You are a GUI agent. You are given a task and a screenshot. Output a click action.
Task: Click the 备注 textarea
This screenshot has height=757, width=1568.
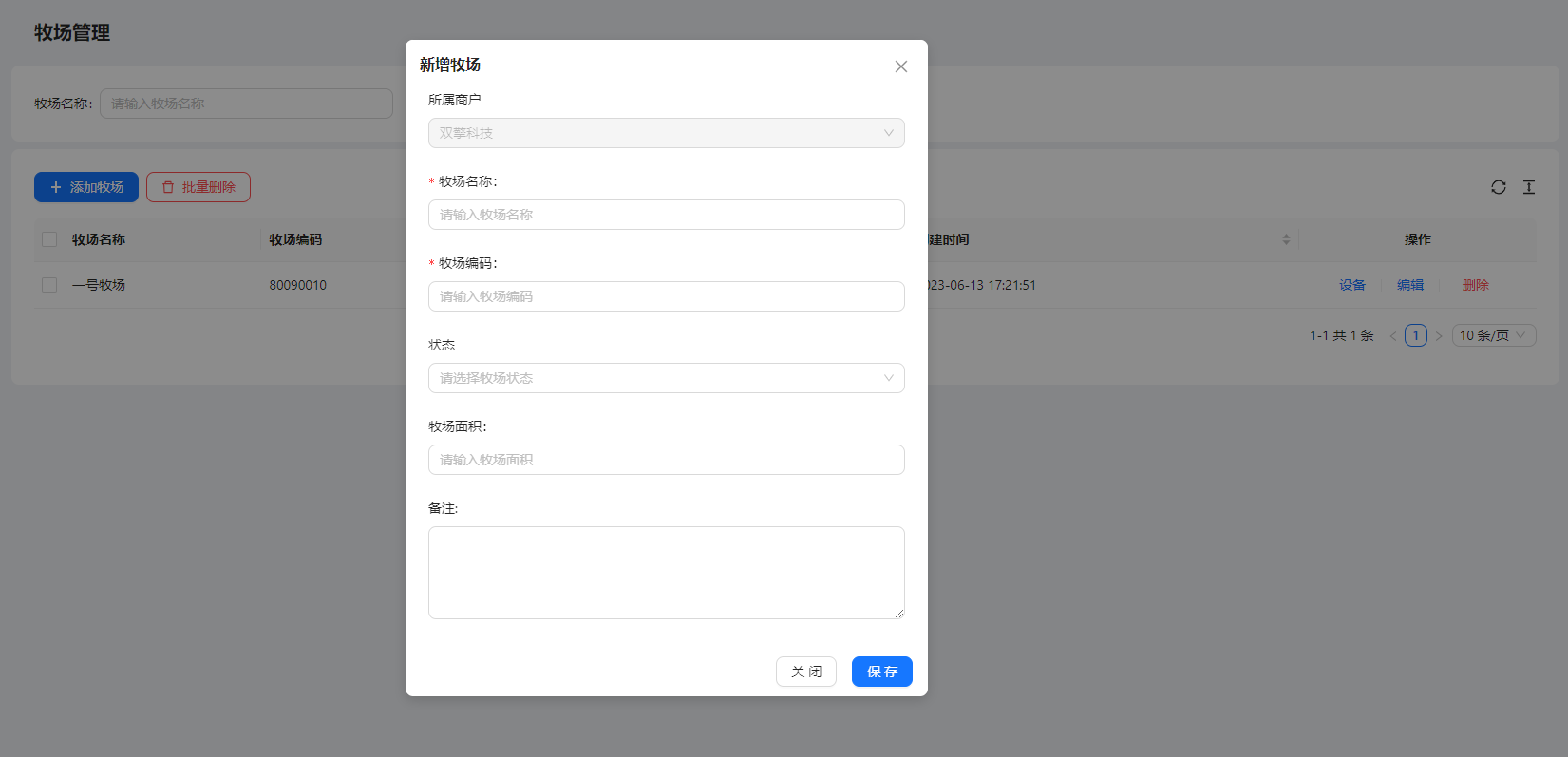(667, 573)
